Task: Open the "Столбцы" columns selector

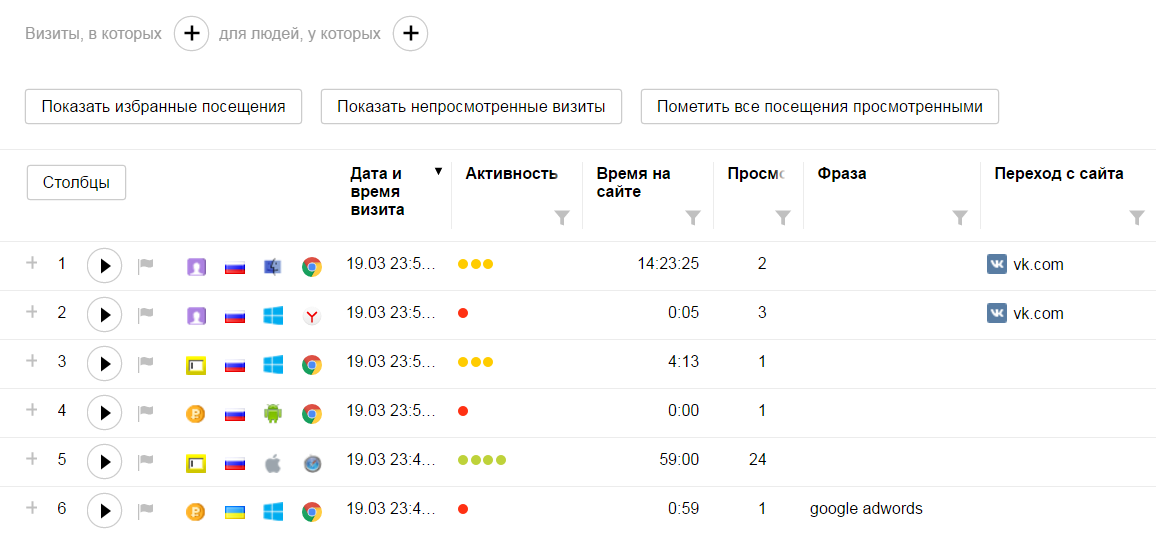Action: 76,183
